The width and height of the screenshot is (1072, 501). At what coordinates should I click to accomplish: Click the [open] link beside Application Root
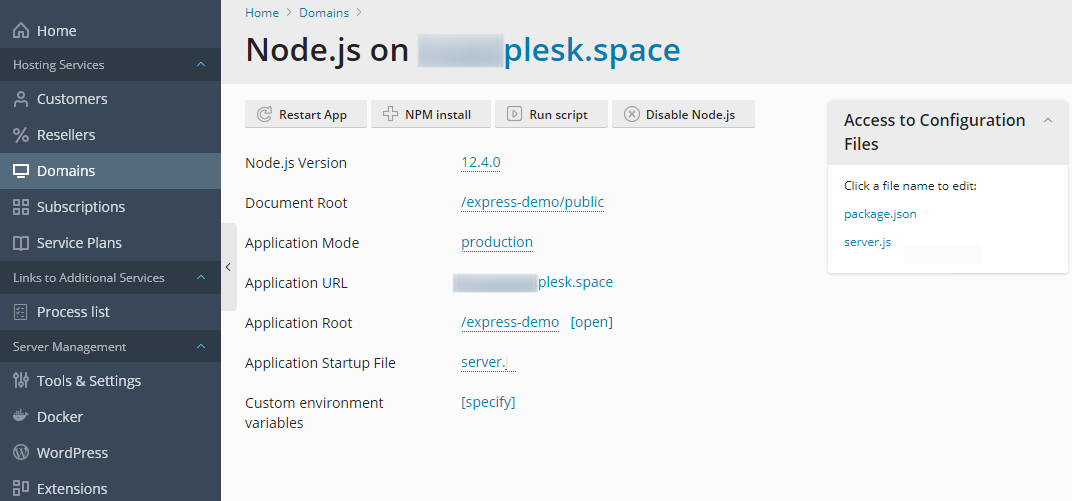591,322
